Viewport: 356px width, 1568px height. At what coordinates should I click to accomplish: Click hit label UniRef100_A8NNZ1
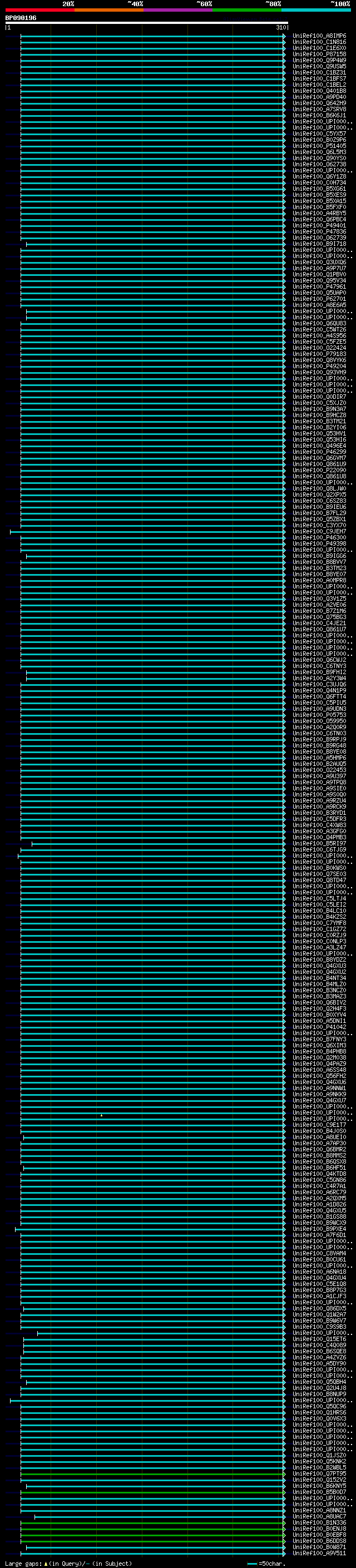coord(319,1510)
